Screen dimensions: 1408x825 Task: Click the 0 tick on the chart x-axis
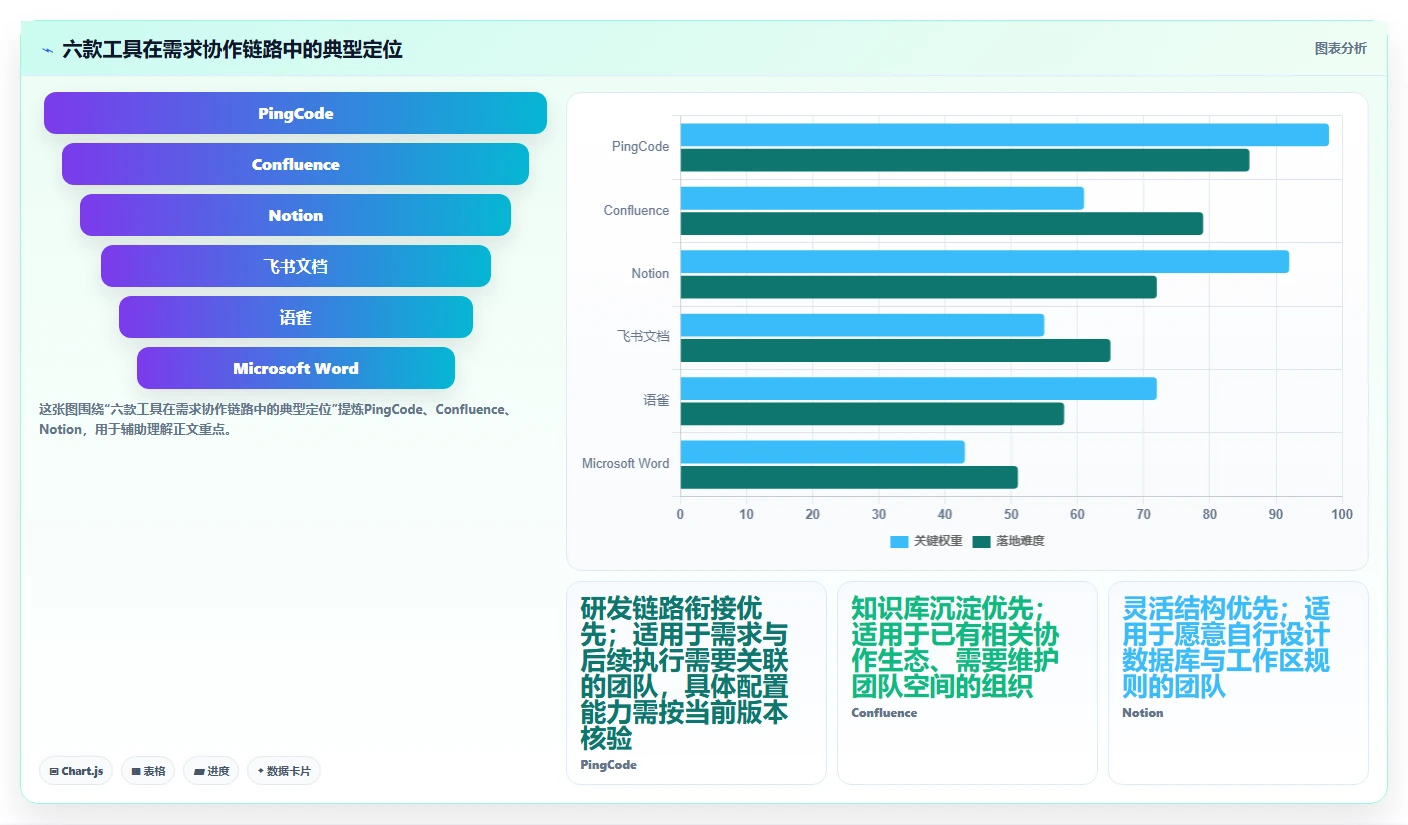(x=680, y=515)
